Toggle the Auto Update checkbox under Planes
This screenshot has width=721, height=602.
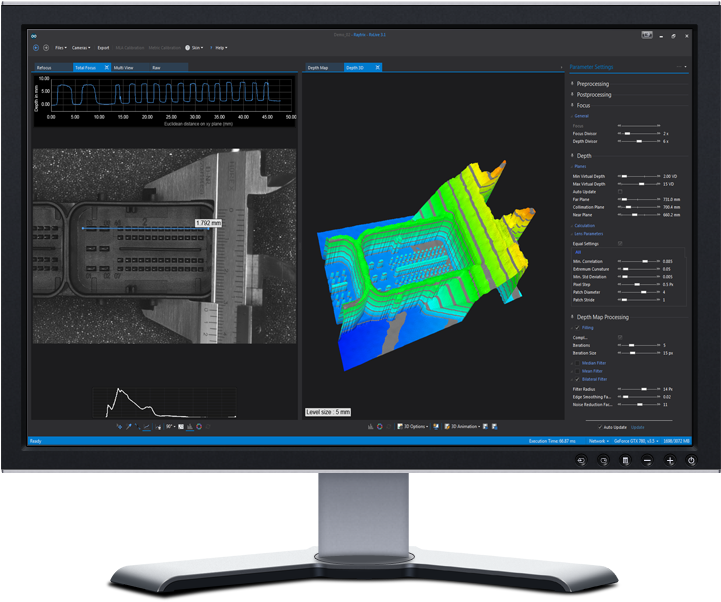click(621, 191)
